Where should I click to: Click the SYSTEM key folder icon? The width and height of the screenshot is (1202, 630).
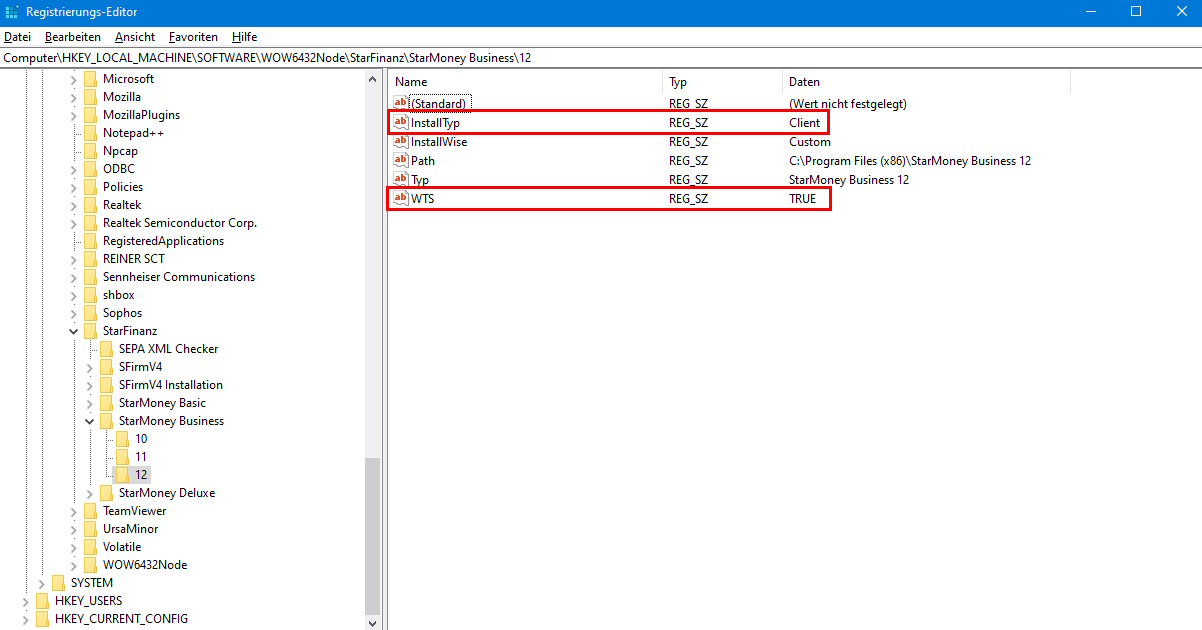58,583
